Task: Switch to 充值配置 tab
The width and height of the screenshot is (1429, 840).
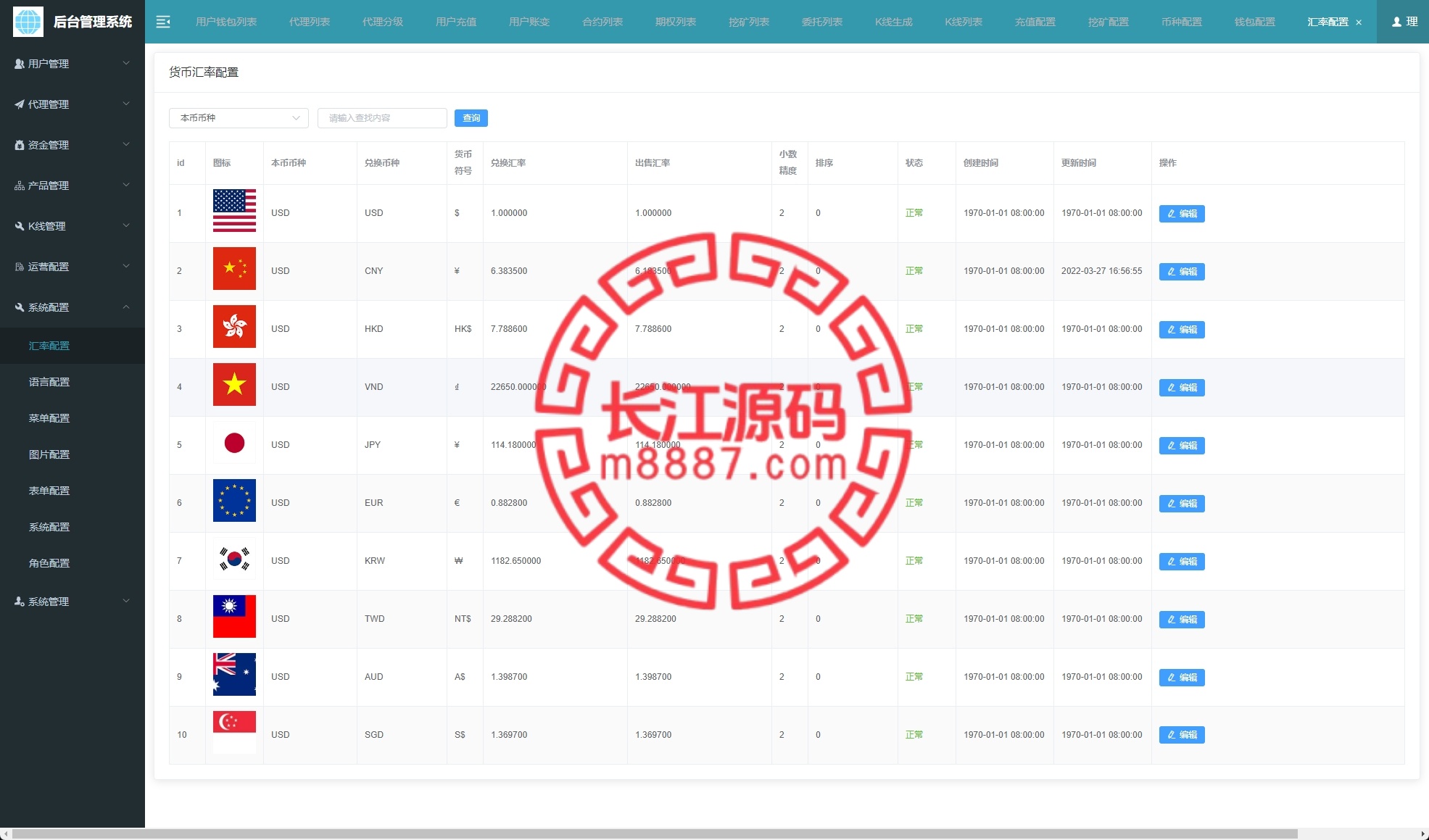Action: tap(1035, 22)
